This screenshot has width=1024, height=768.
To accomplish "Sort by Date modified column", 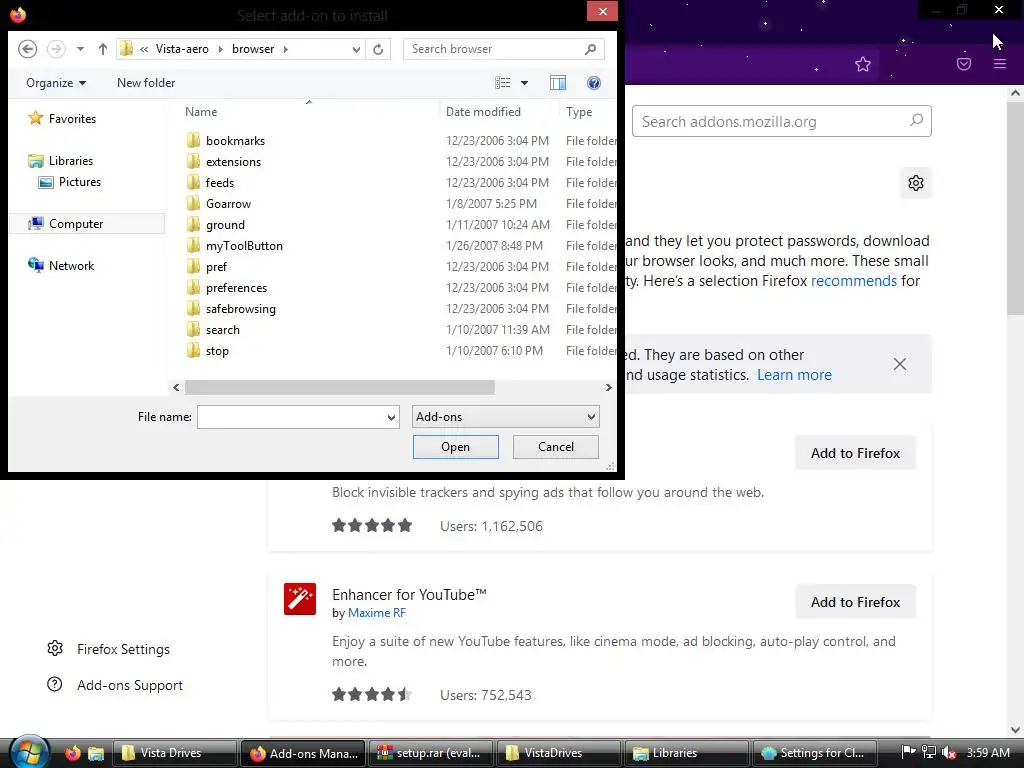I will pos(483,112).
